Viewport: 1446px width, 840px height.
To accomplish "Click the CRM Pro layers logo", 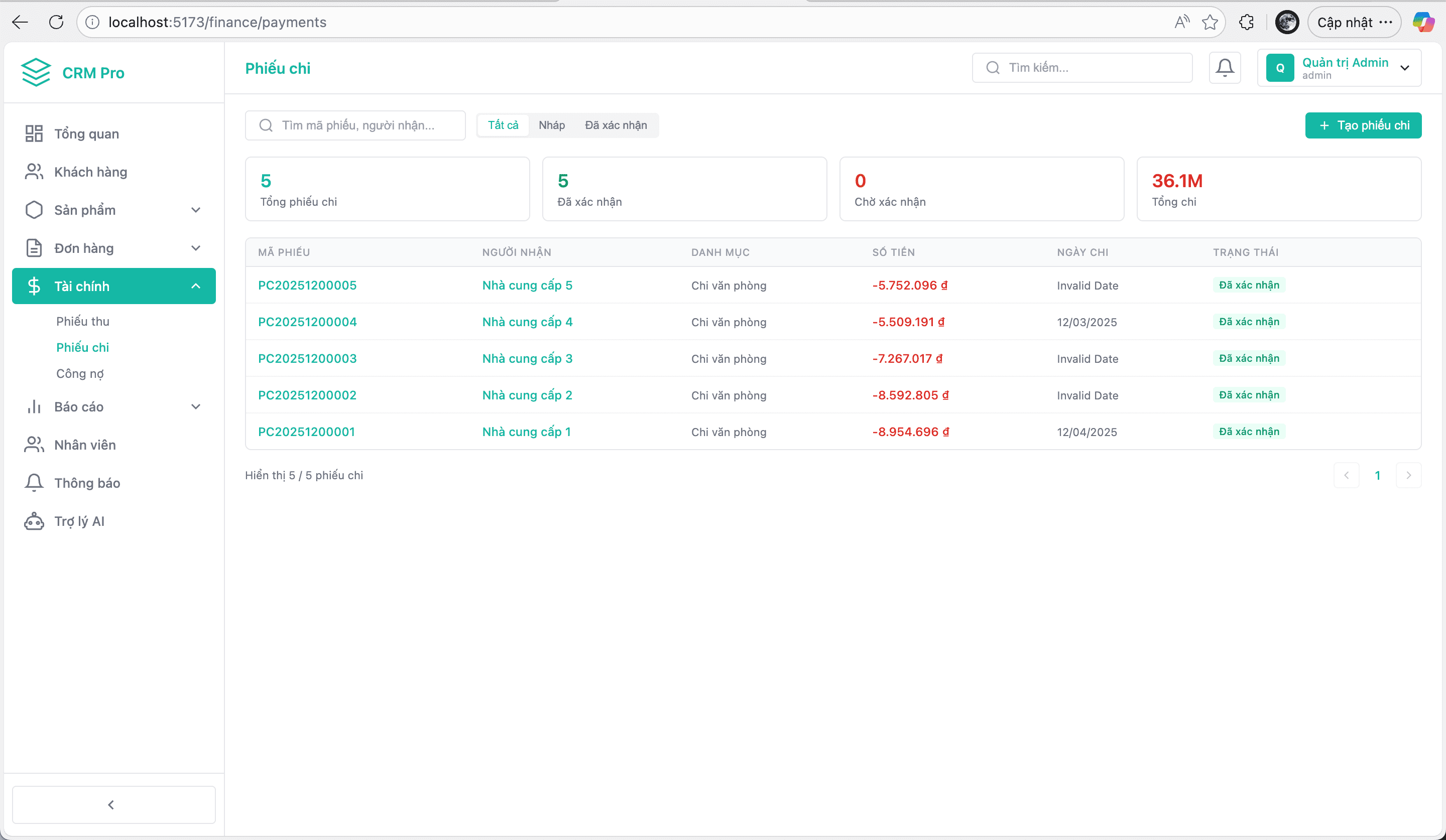I will coord(36,72).
